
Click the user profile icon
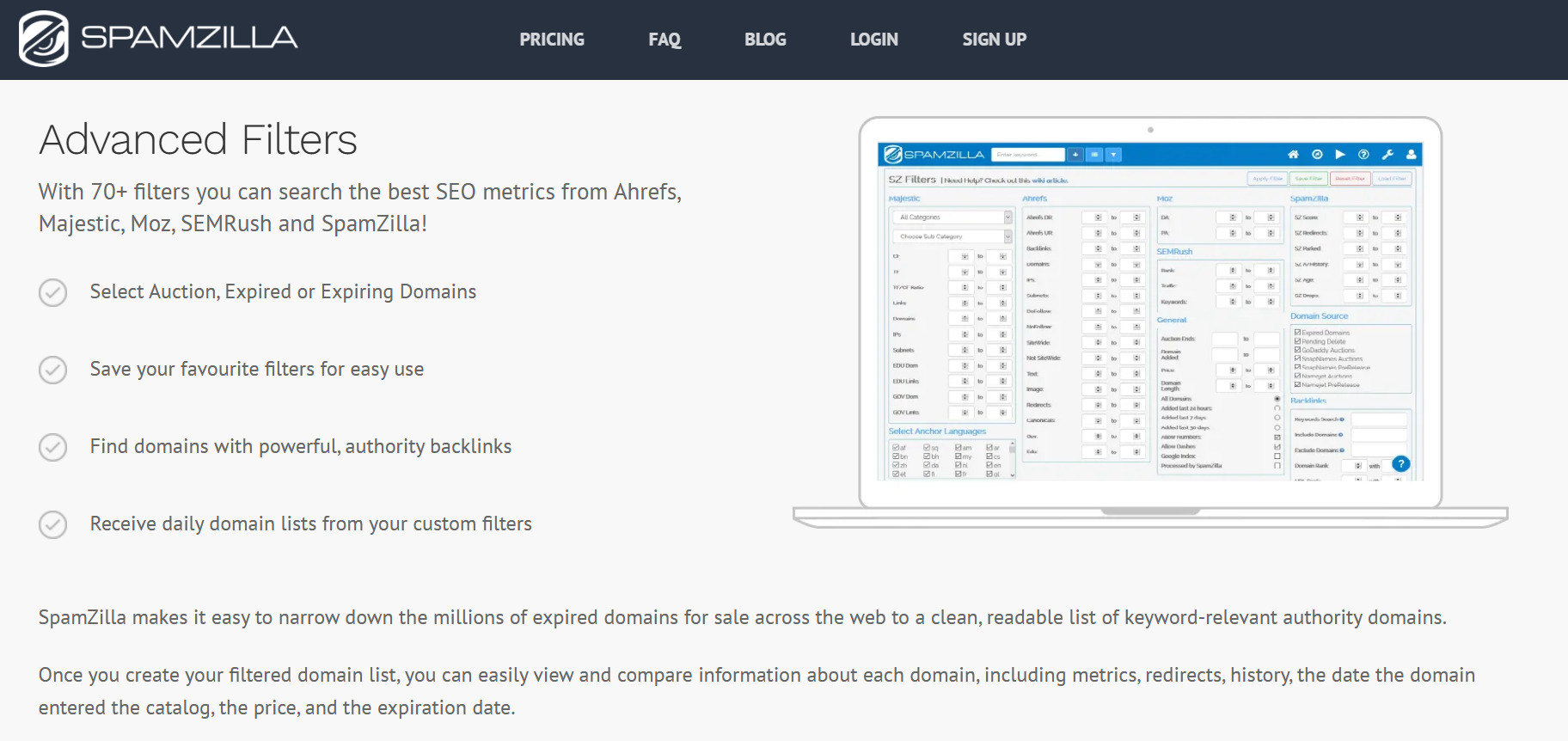click(x=1411, y=155)
